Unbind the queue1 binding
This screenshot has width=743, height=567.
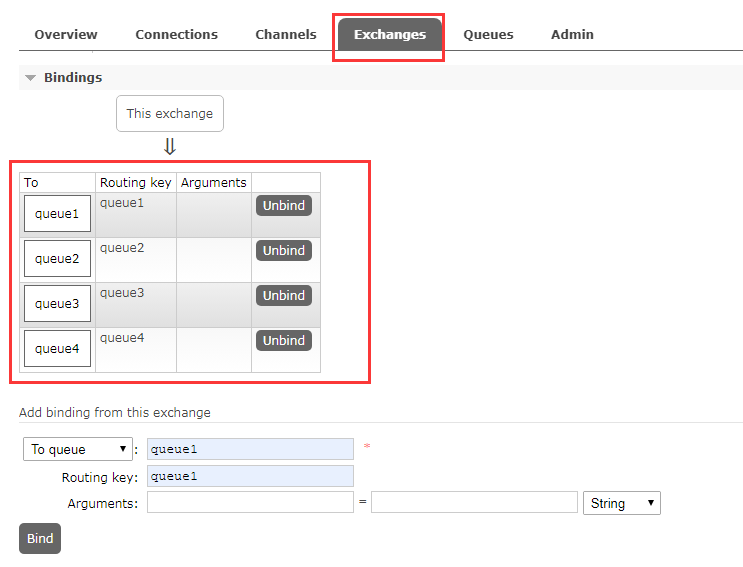pyautogui.click(x=284, y=206)
